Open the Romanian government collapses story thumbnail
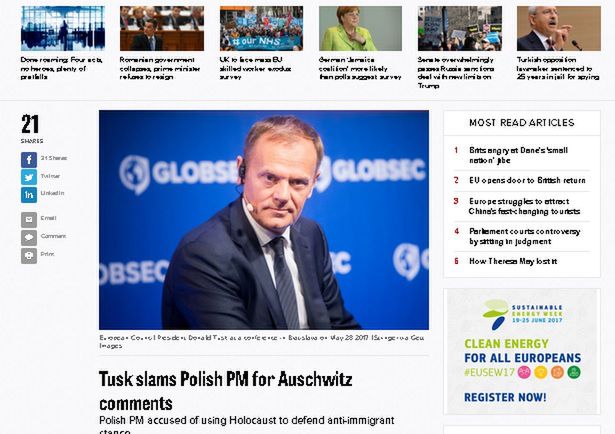 (162, 28)
